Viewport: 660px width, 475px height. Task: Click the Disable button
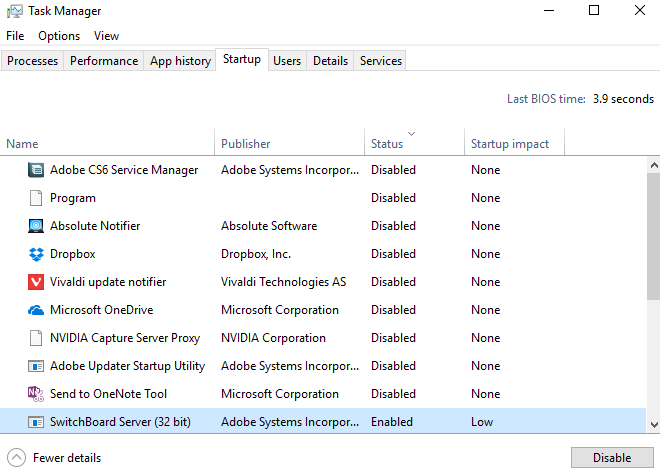(x=612, y=458)
